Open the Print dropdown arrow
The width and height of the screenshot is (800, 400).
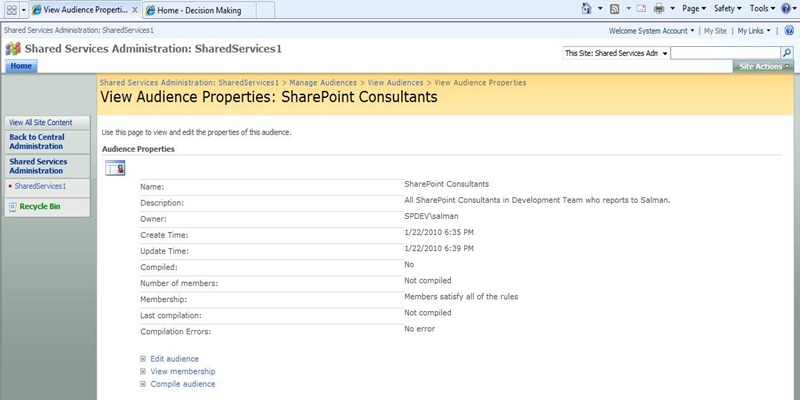pyautogui.click(x=672, y=8)
